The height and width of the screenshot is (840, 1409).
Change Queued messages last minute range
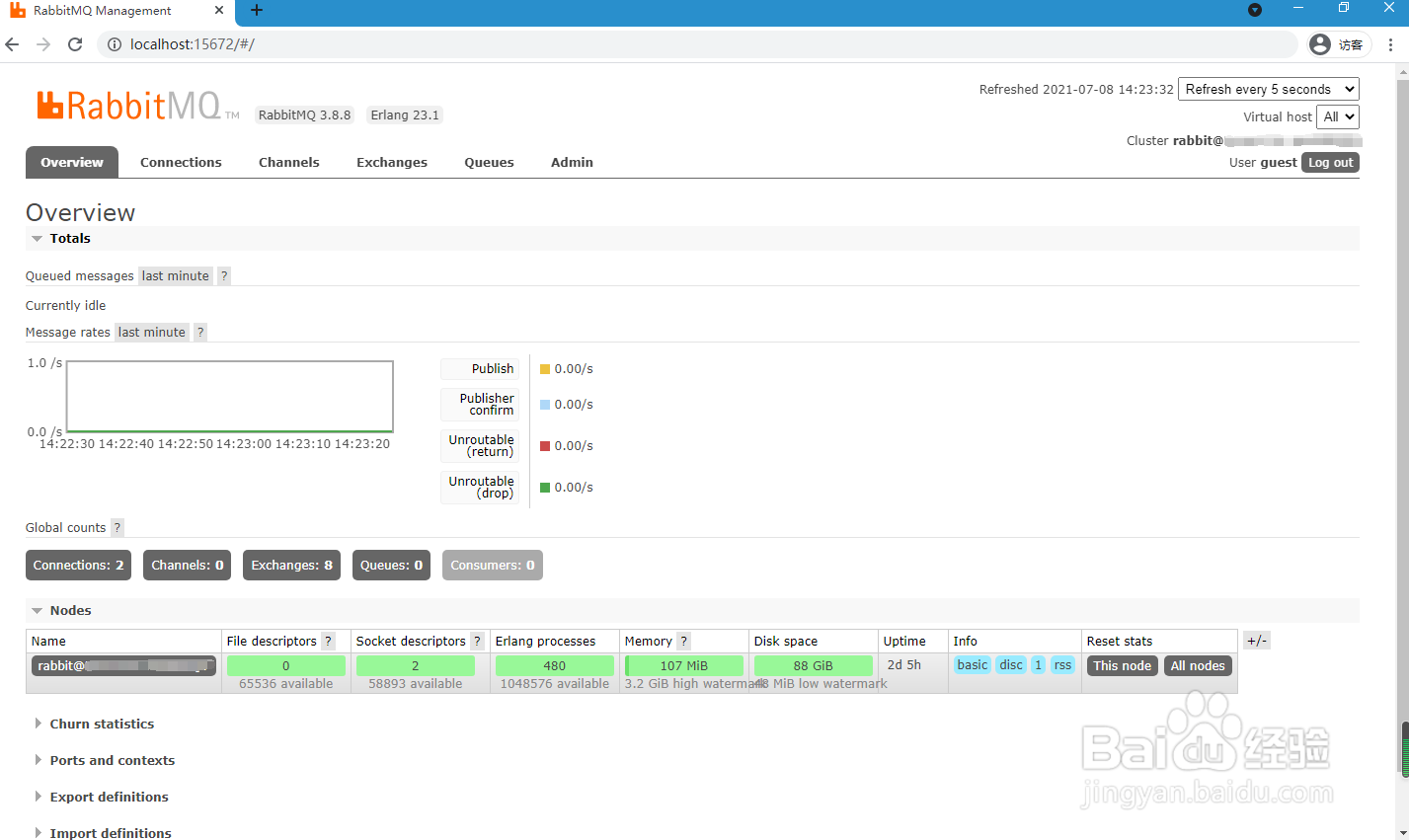[176, 276]
